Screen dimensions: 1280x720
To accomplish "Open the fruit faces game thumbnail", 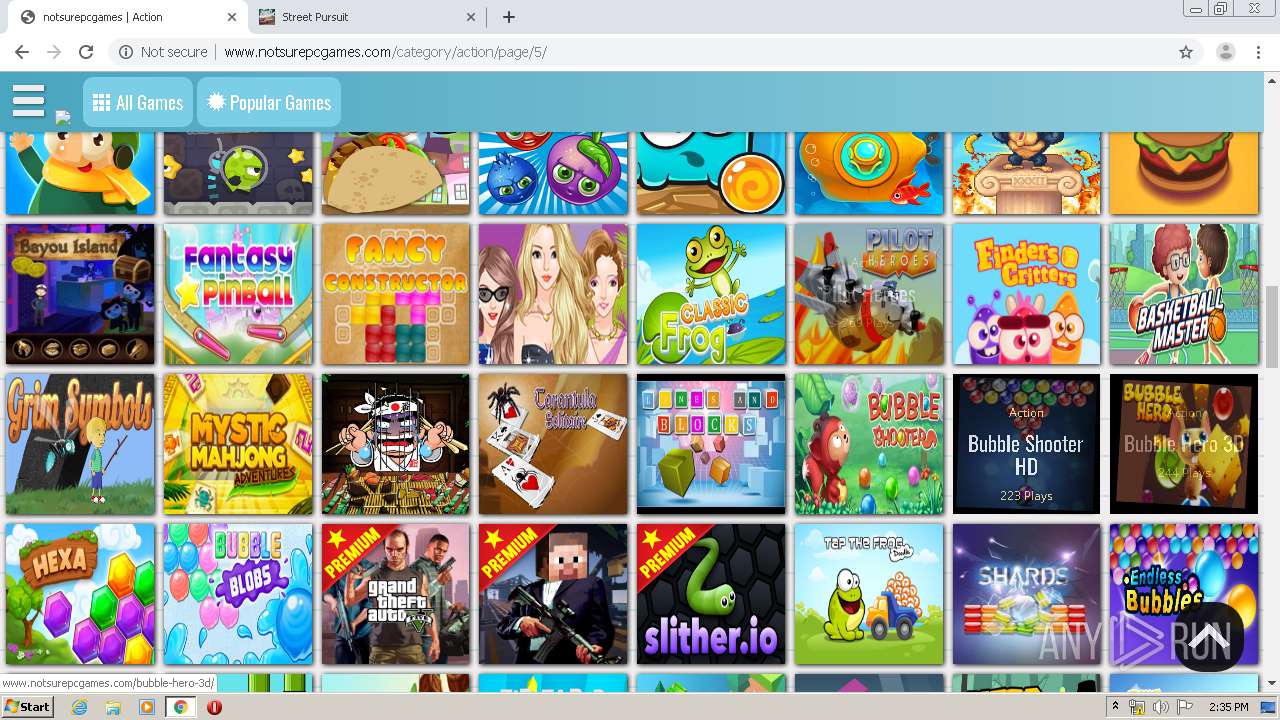I will coord(553,172).
